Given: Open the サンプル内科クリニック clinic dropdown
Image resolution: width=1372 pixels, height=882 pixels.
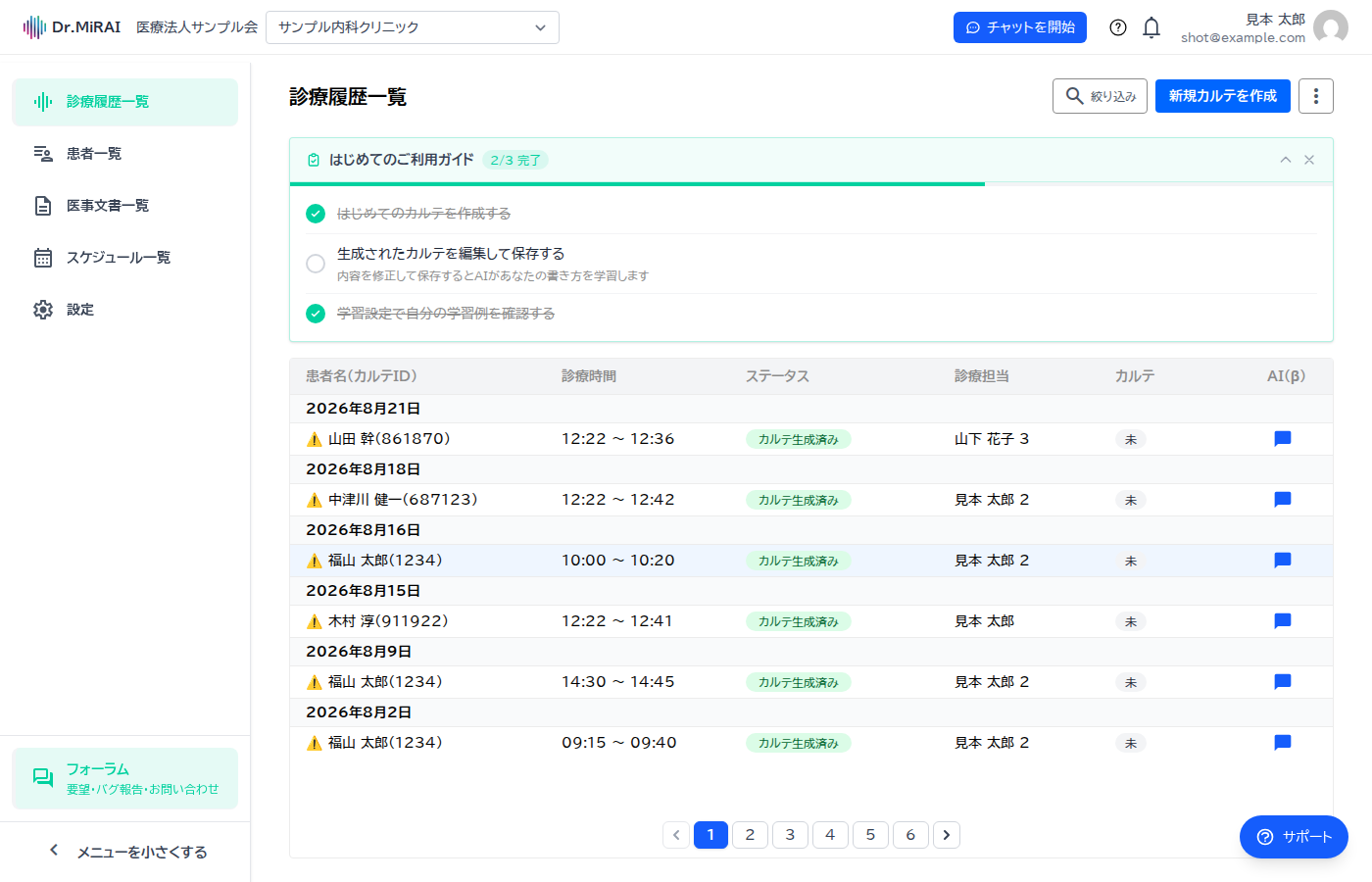Looking at the screenshot, I should coord(413,27).
